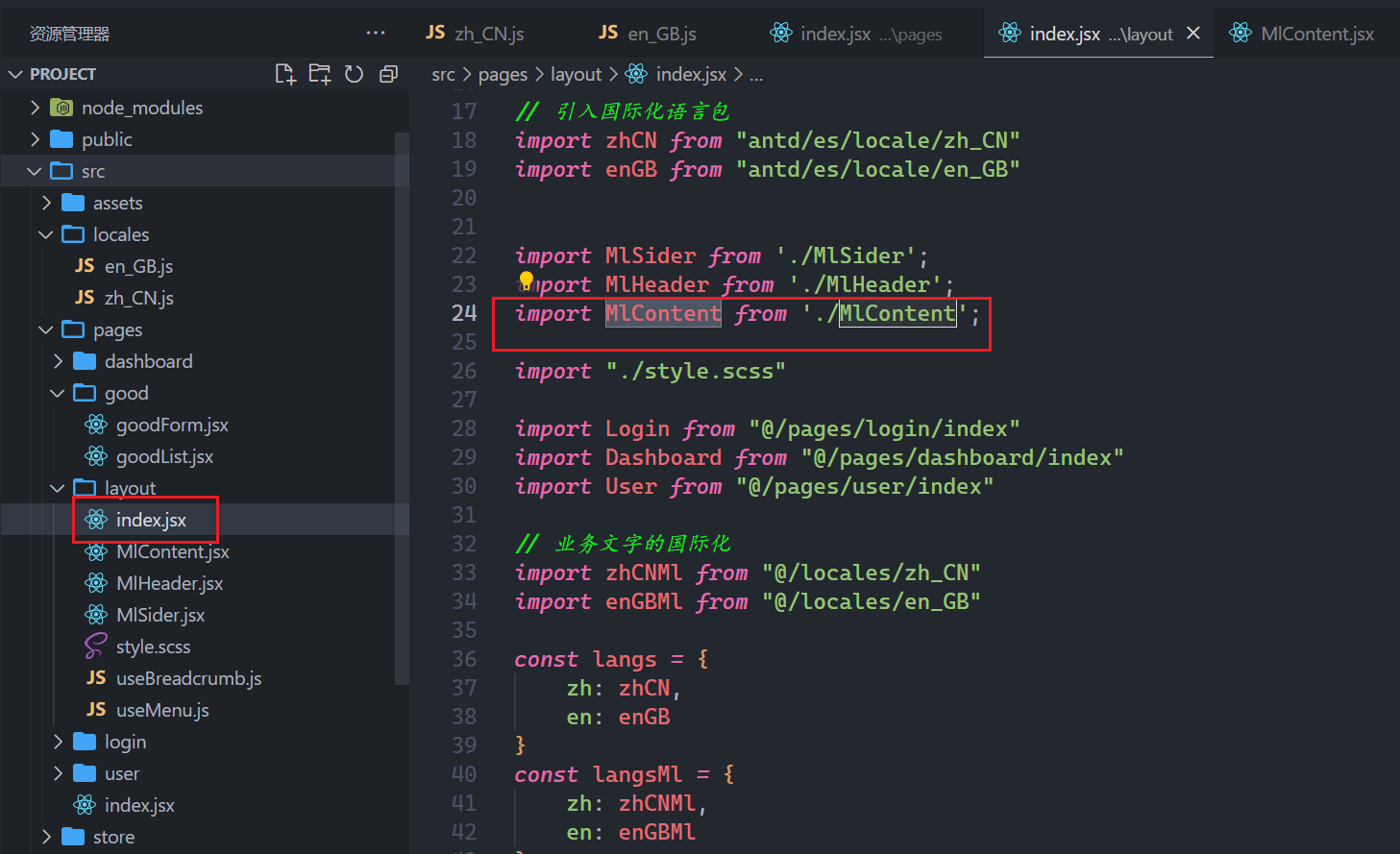Click 'src' in the breadcrumb path
Image resolution: width=1400 pixels, height=854 pixels.
(443, 74)
